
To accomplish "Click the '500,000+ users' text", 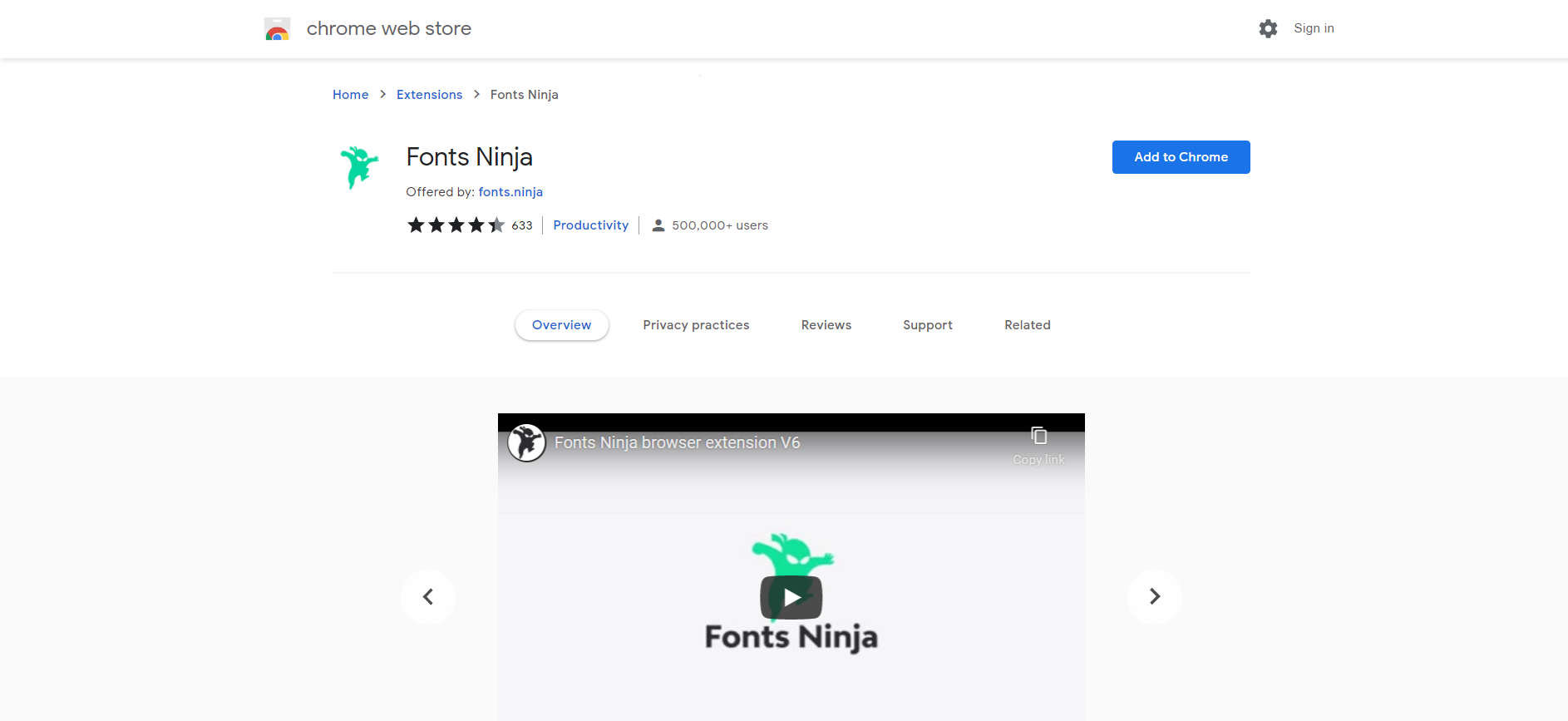I will click(x=720, y=225).
